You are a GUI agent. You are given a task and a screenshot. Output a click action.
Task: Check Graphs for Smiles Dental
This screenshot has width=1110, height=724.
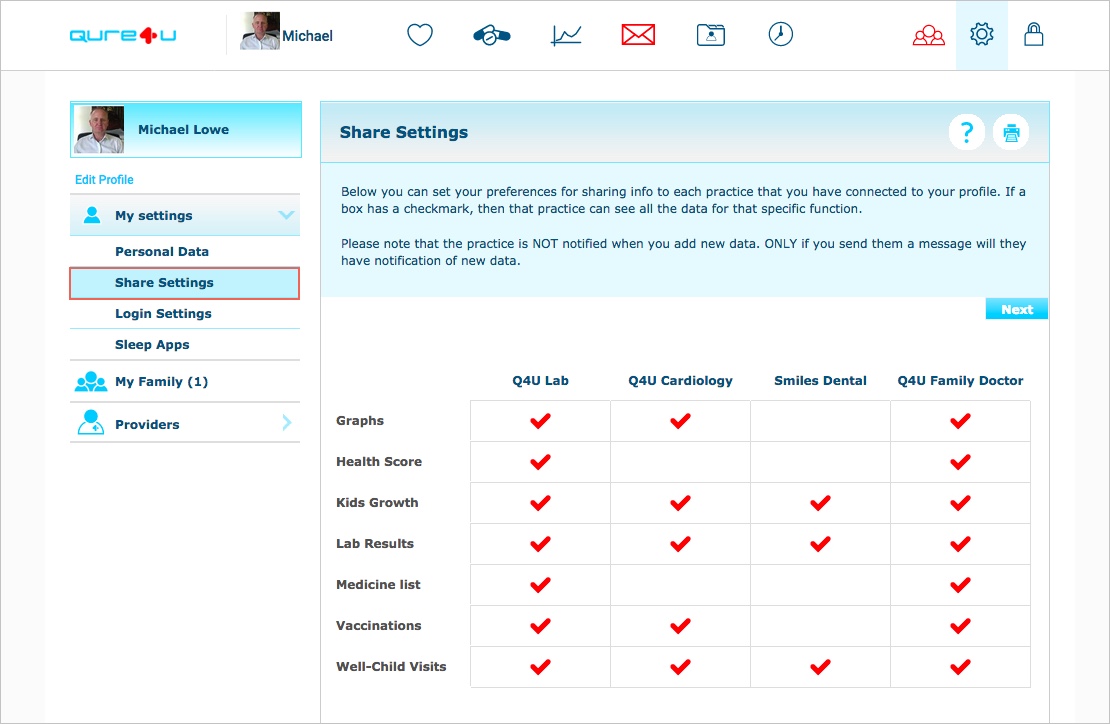820,421
